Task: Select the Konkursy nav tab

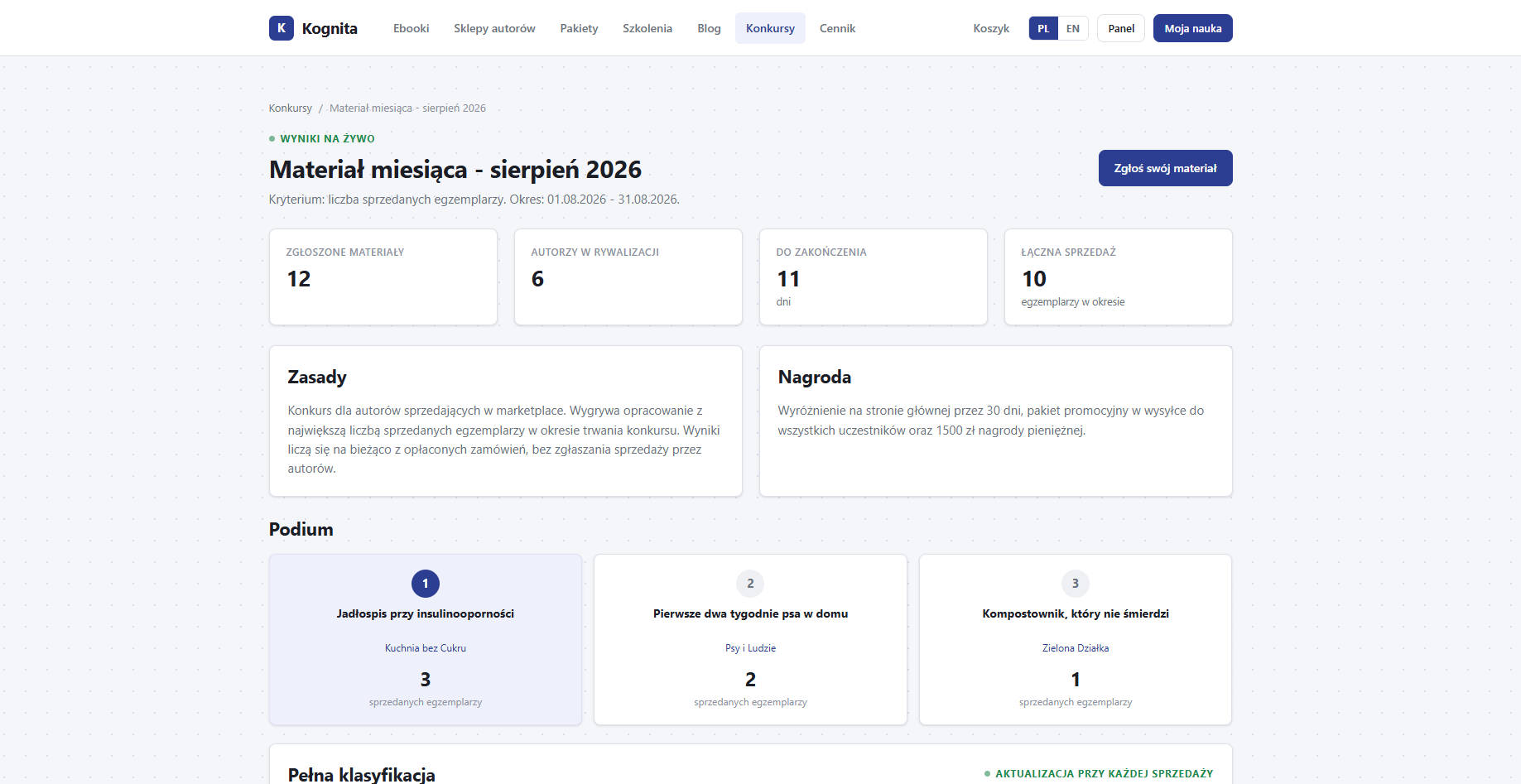Action: pyautogui.click(x=770, y=28)
